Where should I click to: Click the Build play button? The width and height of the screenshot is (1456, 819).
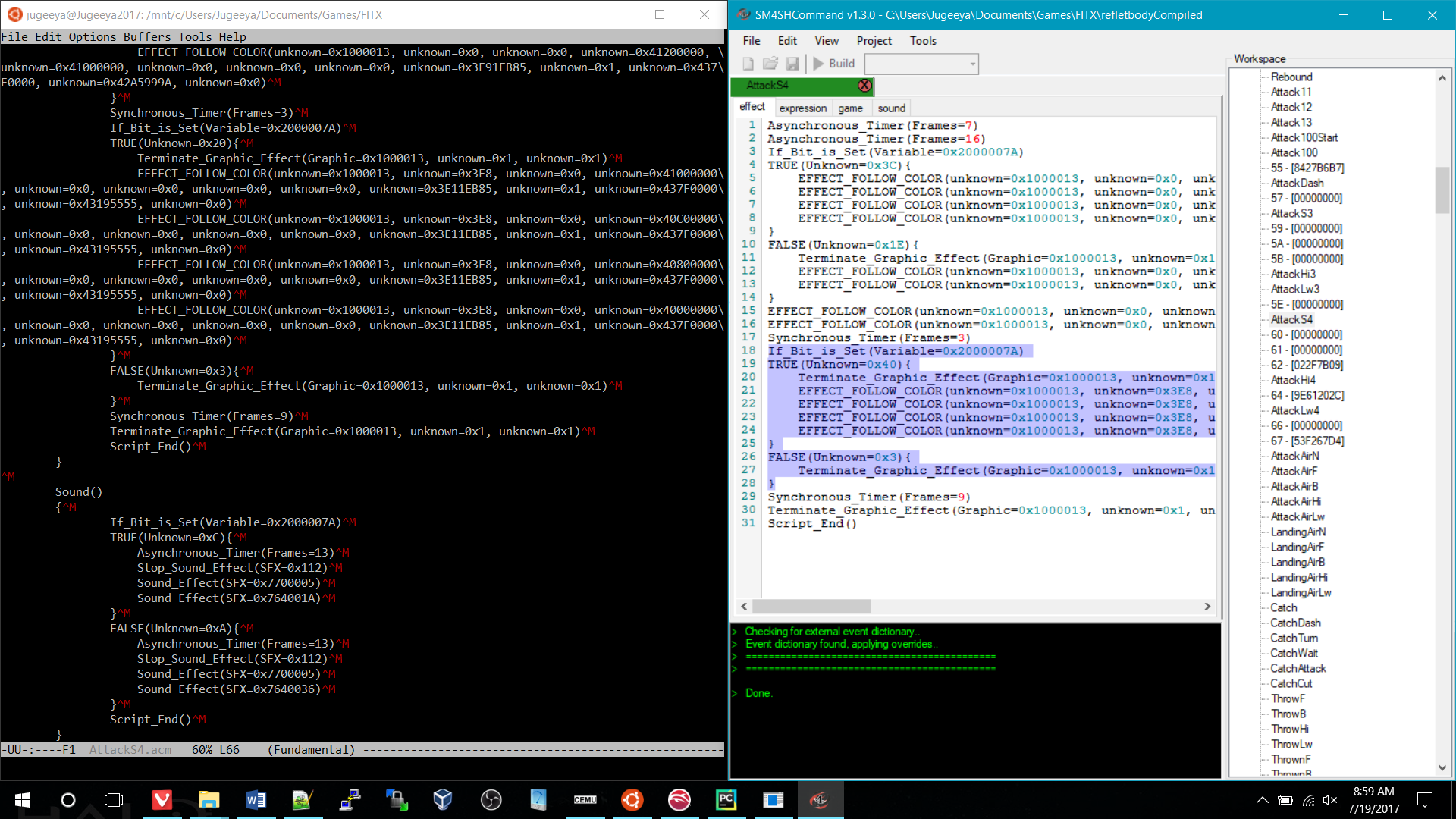click(x=834, y=64)
